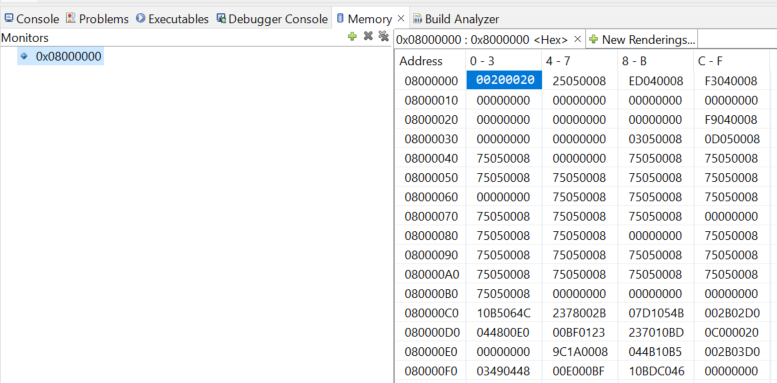Screen dimensions: 777x383
Task: Select the 0x08000000 monitor entry
Action: [x=60, y=56]
